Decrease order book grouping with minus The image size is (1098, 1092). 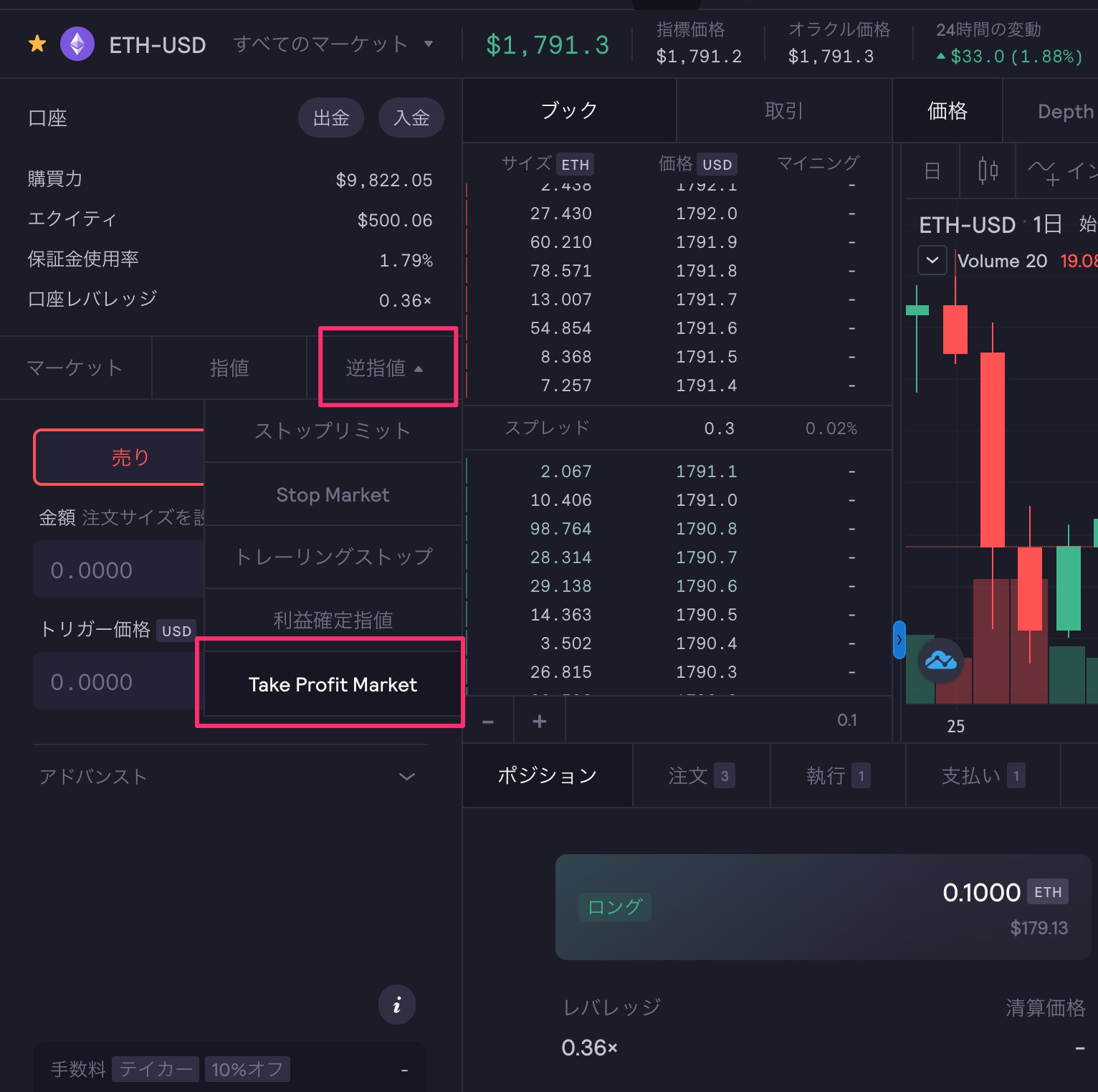point(488,721)
